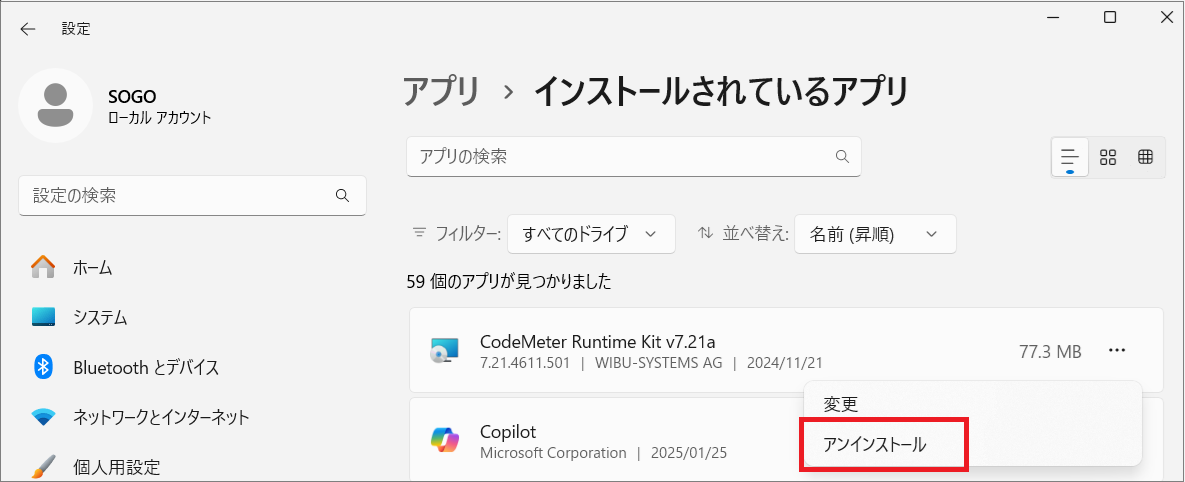The width and height of the screenshot is (1185, 482).
Task: Click the アプリ breadcrumb link
Action: pyautogui.click(x=441, y=92)
